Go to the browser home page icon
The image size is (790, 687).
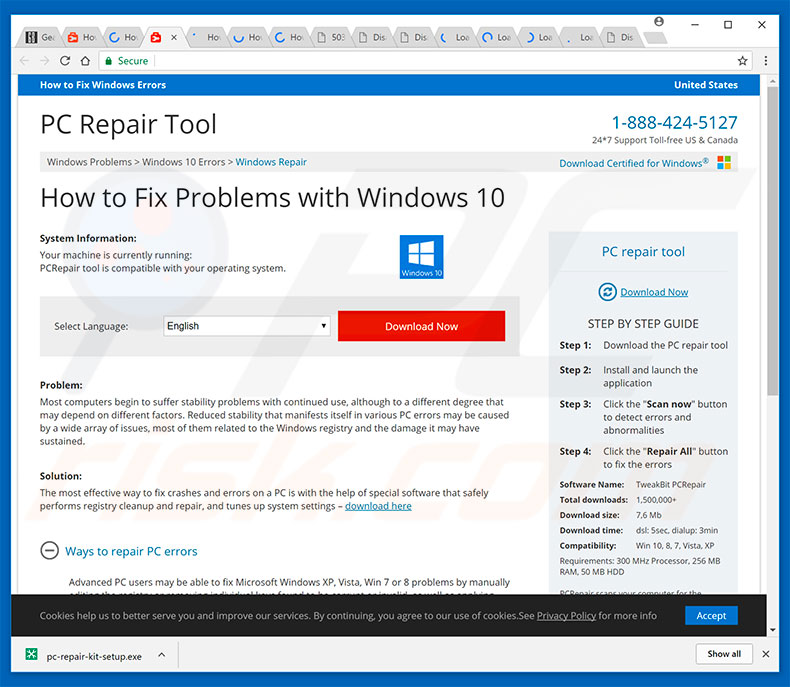tap(85, 61)
